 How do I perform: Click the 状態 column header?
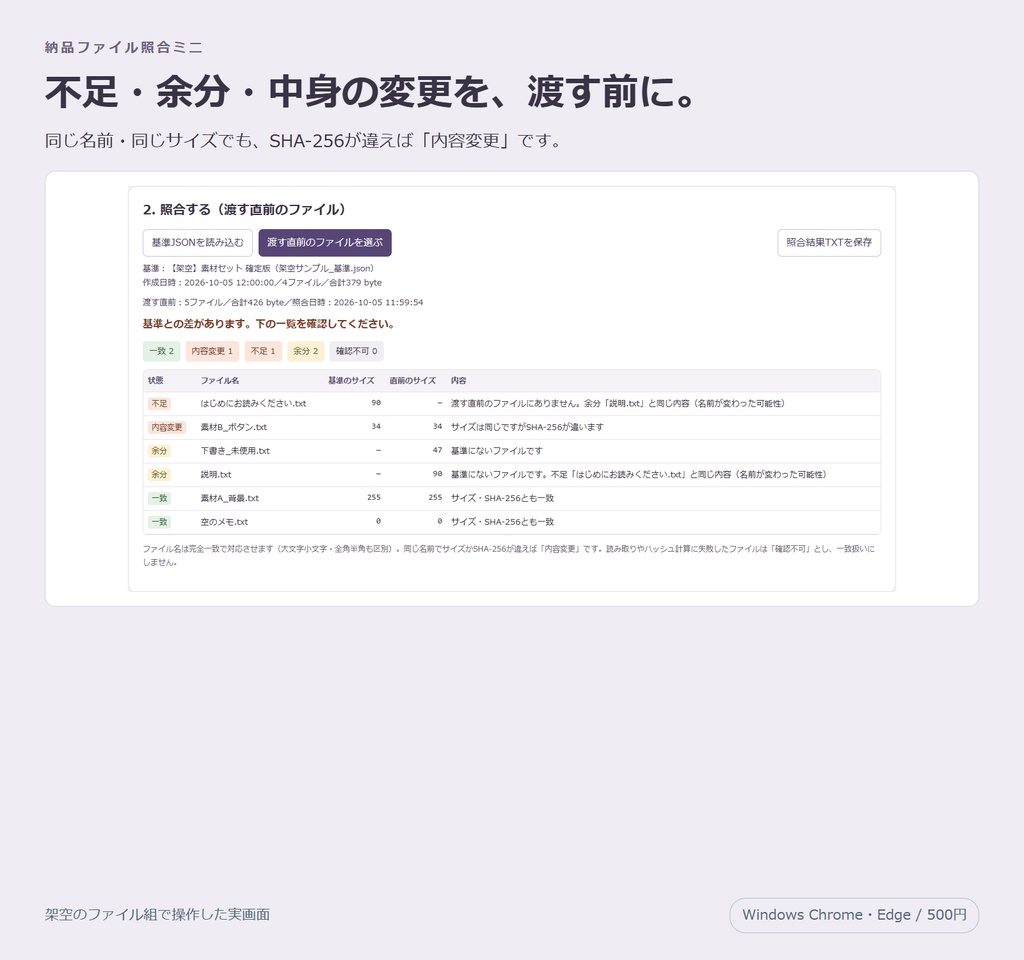pos(155,380)
